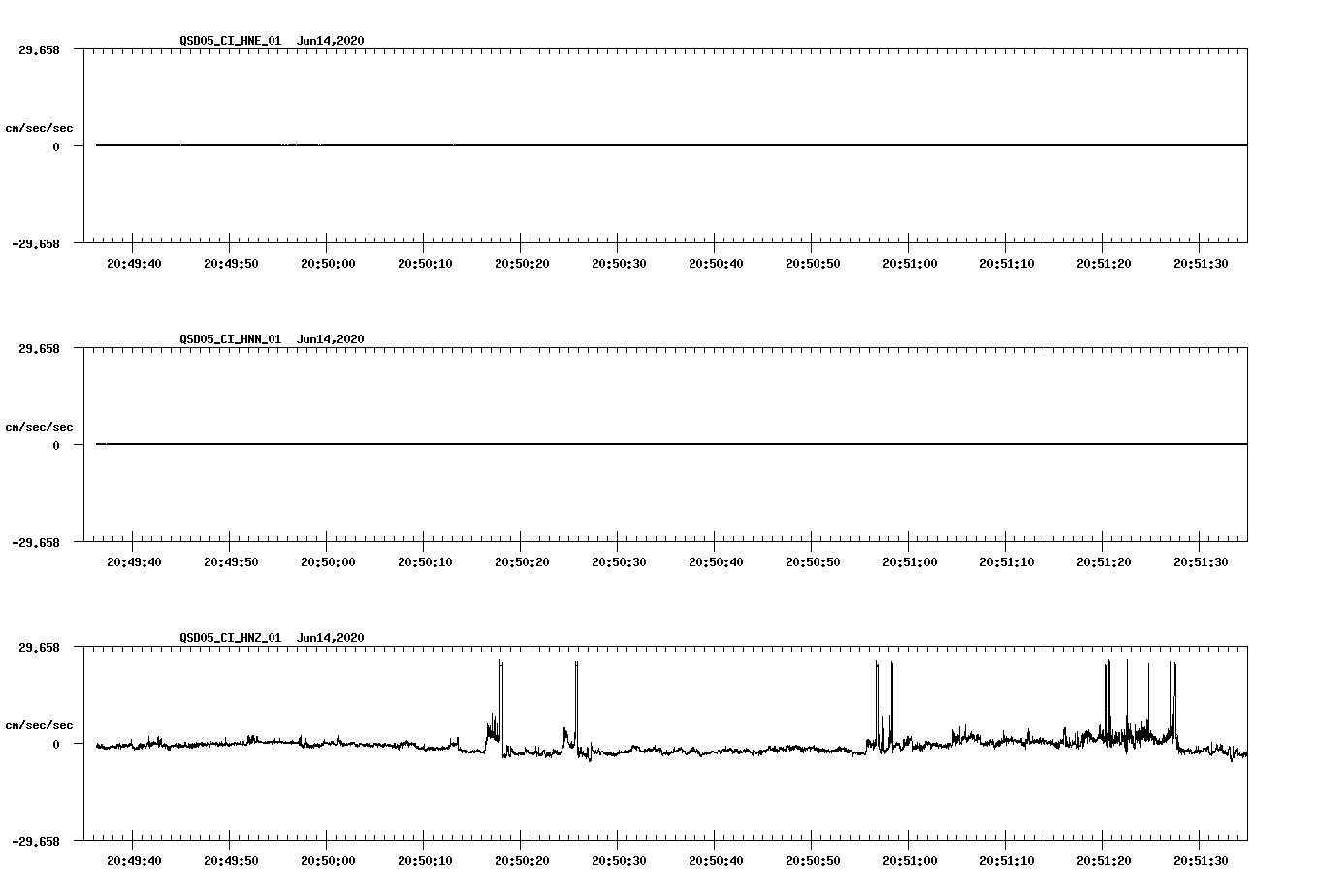Click the QSD05_CI_HNN_01 plot title
The width and height of the screenshot is (1317, 896).
272,339
